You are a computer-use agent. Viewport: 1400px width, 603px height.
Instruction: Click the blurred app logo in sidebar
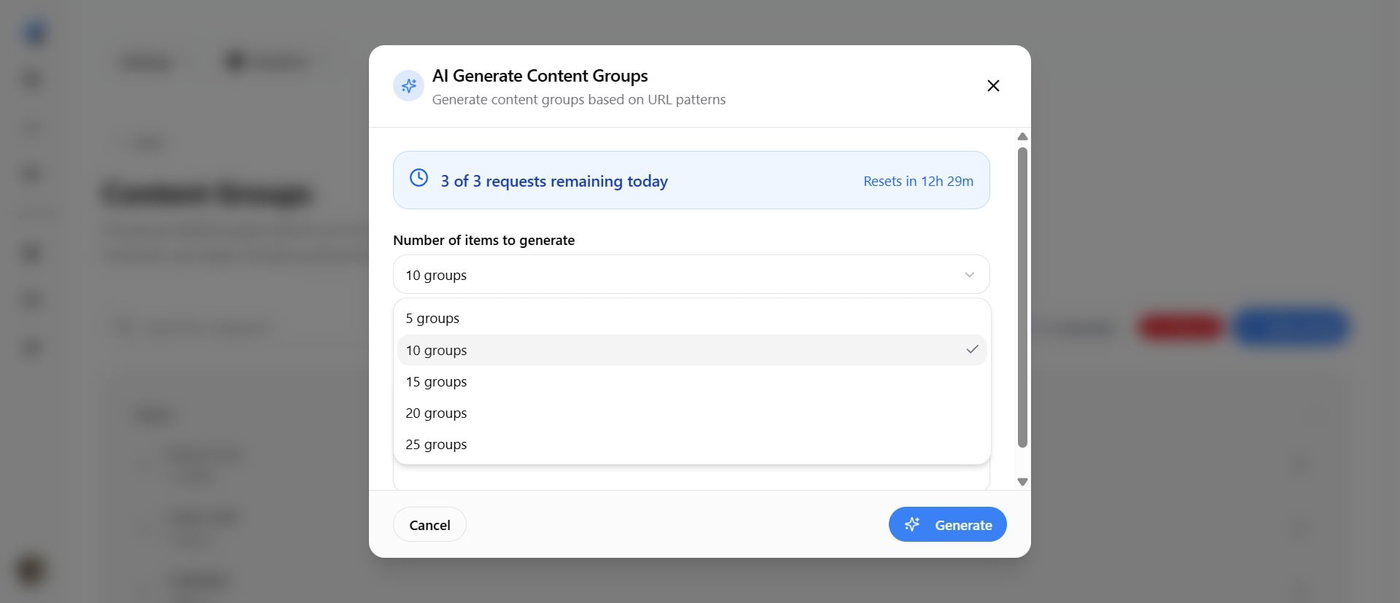click(x=35, y=32)
